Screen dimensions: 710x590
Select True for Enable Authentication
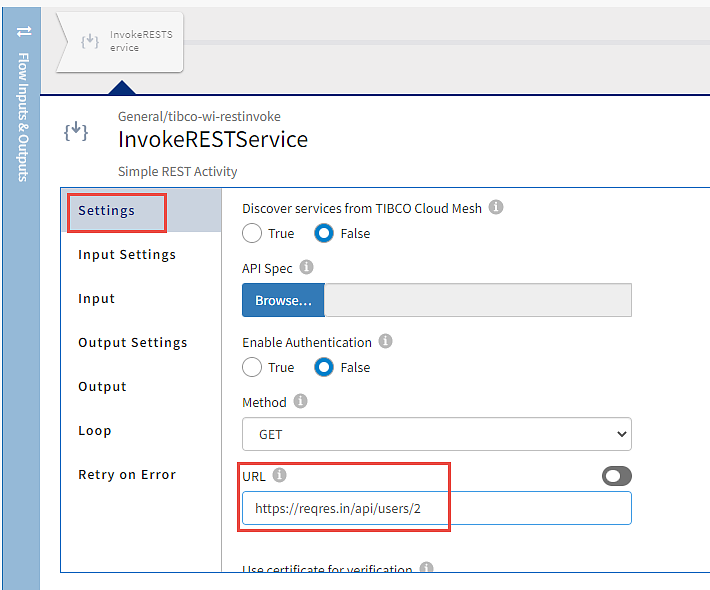pos(253,367)
